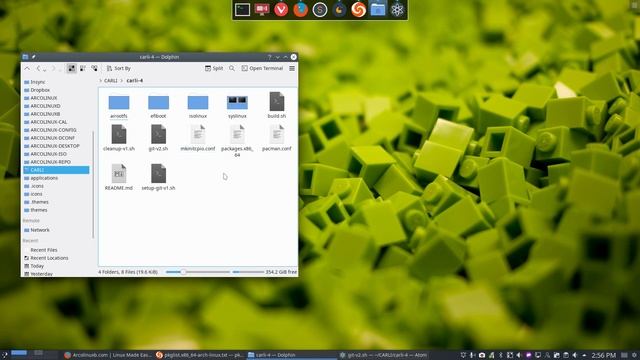Click carli-4 in the breadcrumb path
This screenshot has height=360, width=640.
click(135, 81)
